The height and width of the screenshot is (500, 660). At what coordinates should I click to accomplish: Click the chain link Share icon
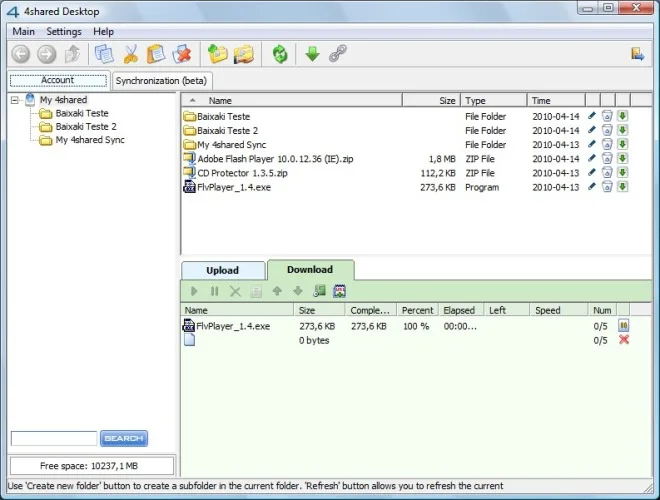[338, 54]
